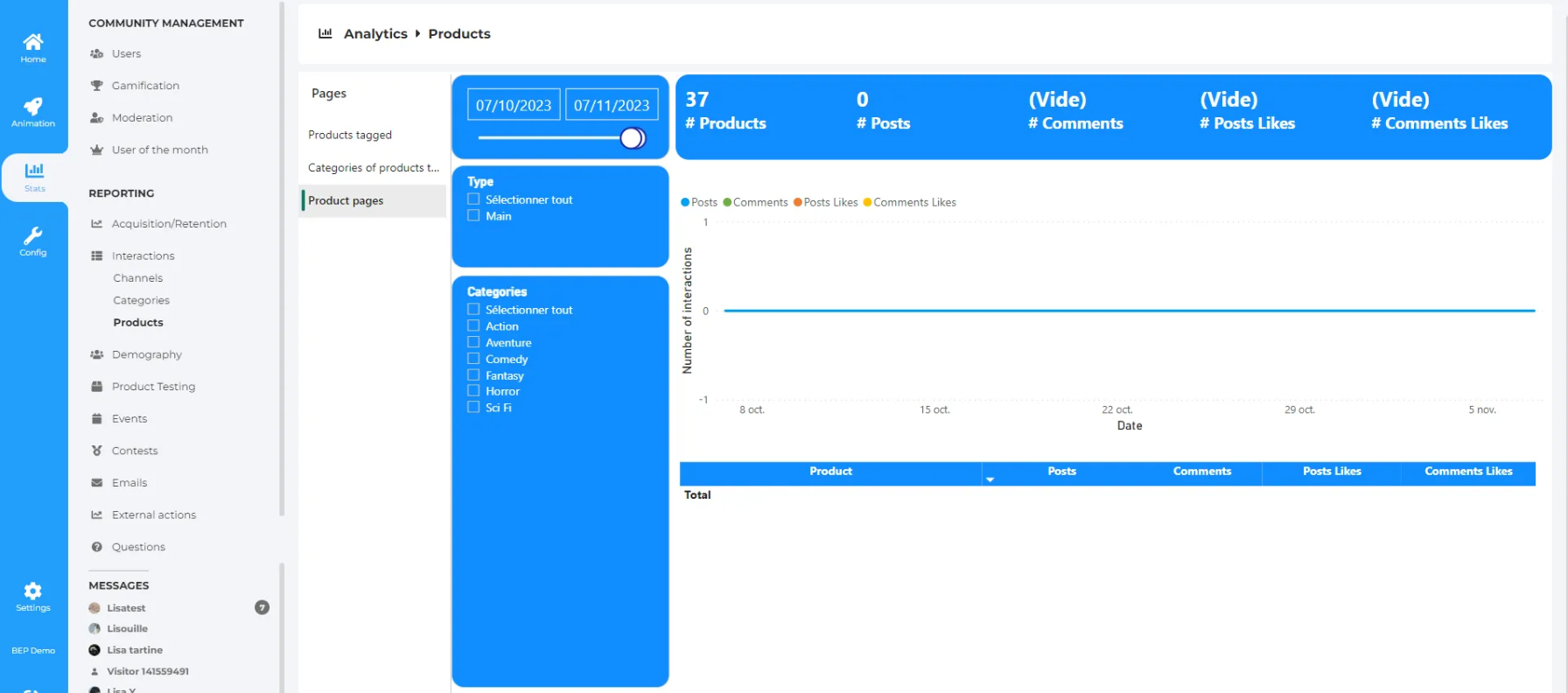1568x693 pixels.
Task: Click the Animation rocket icon
Action: pyautogui.click(x=33, y=108)
